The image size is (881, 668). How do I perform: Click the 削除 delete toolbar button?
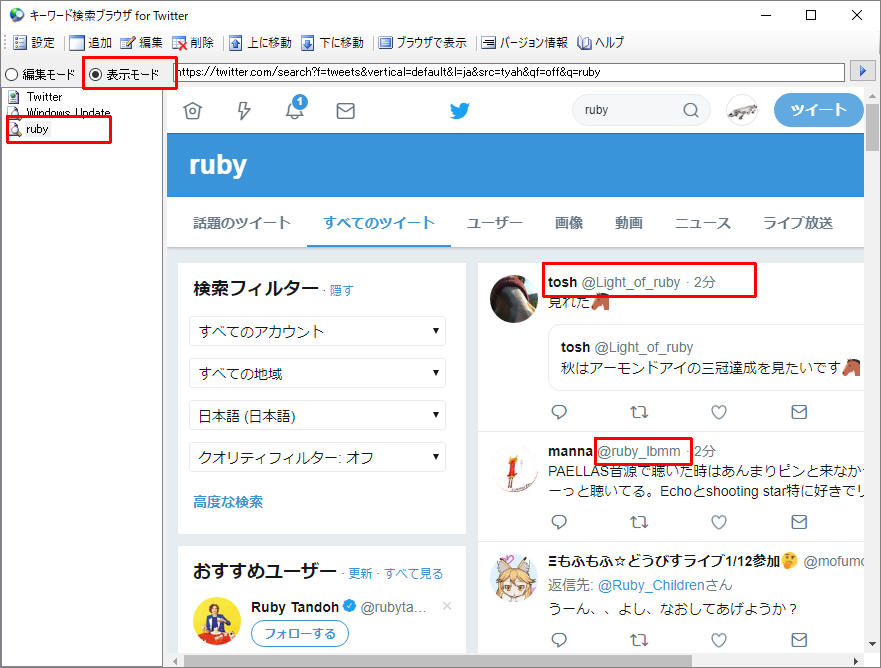pyautogui.click(x=193, y=43)
